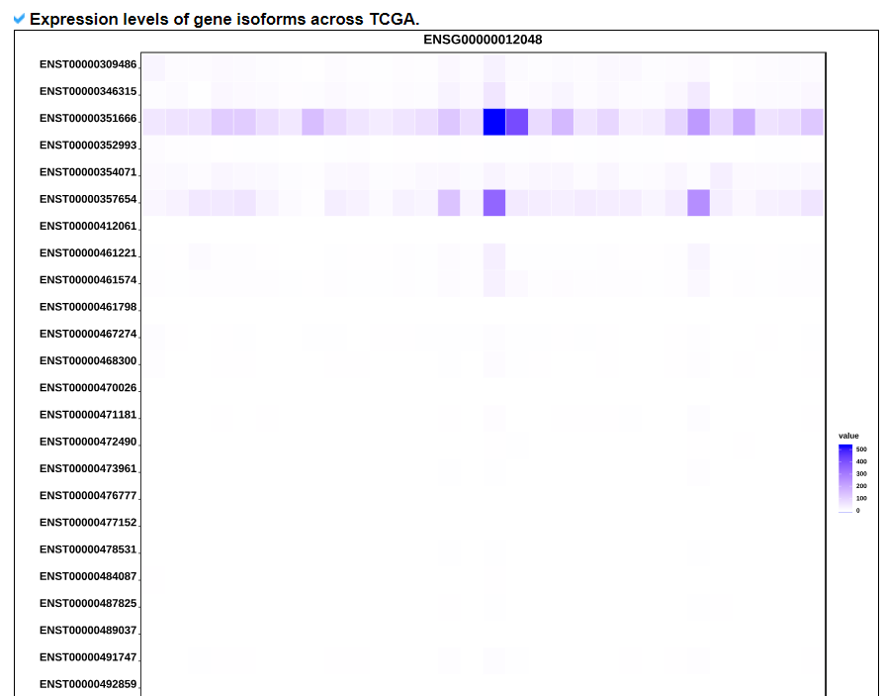Image resolution: width=884 pixels, height=696 pixels.
Task: Click the ENST00000489037 isoform label
Action: (88, 631)
